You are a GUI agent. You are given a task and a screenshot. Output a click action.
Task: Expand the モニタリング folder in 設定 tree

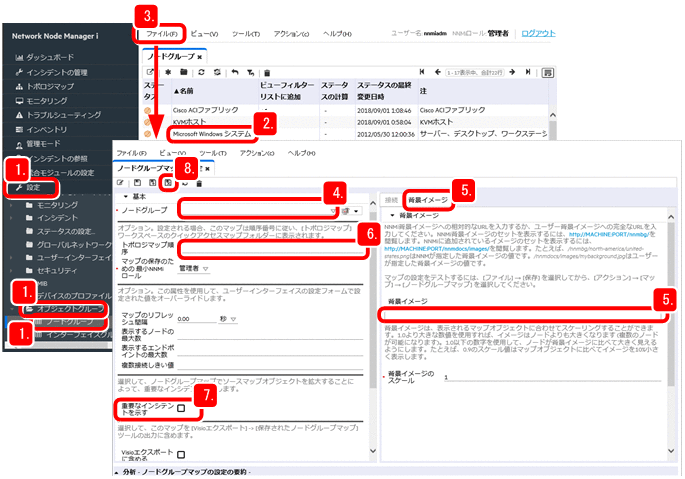click(x=12, y=205)
